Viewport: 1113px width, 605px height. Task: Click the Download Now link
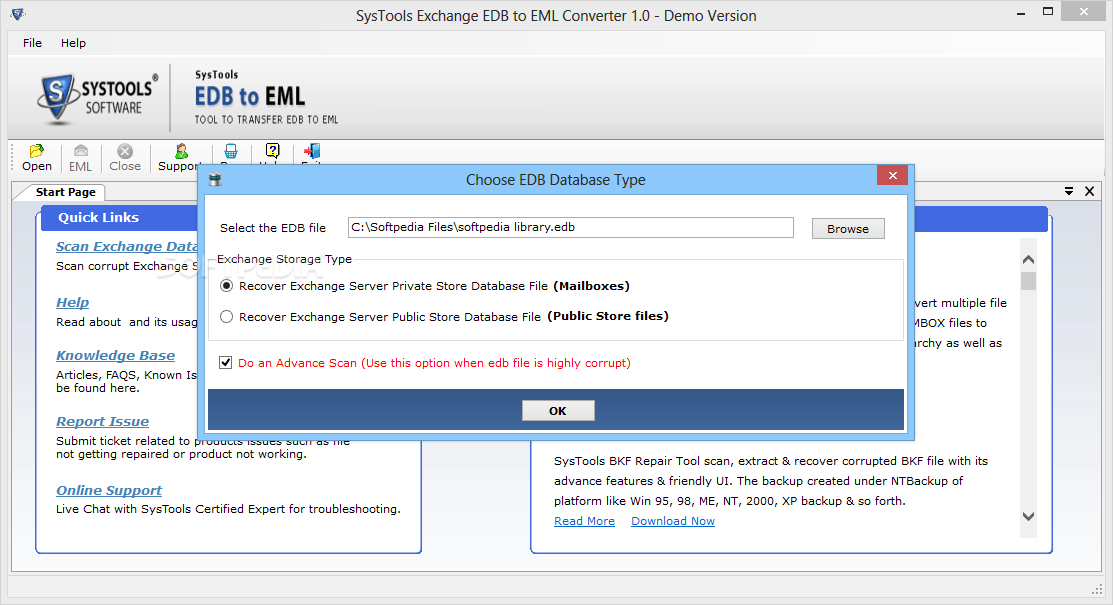pyautogui.click(x=673, y=521)
